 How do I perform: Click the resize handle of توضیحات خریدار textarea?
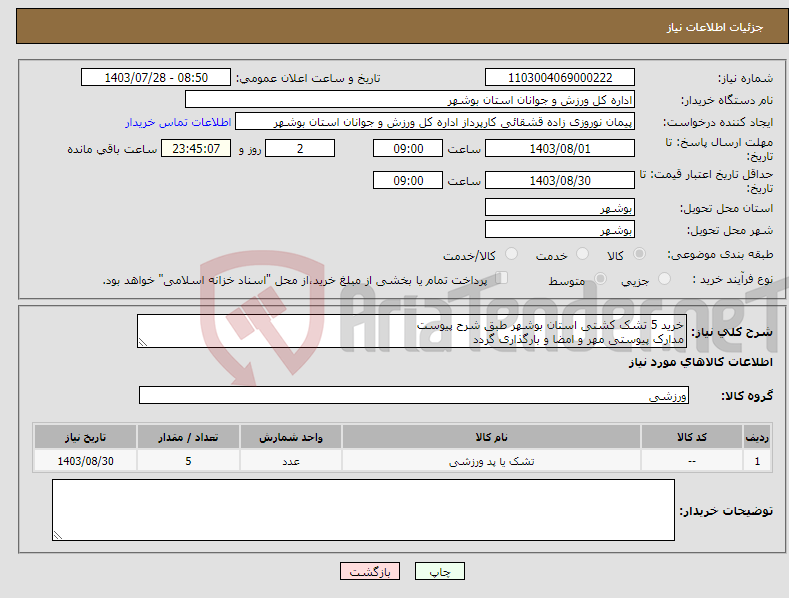coord(58,535)
